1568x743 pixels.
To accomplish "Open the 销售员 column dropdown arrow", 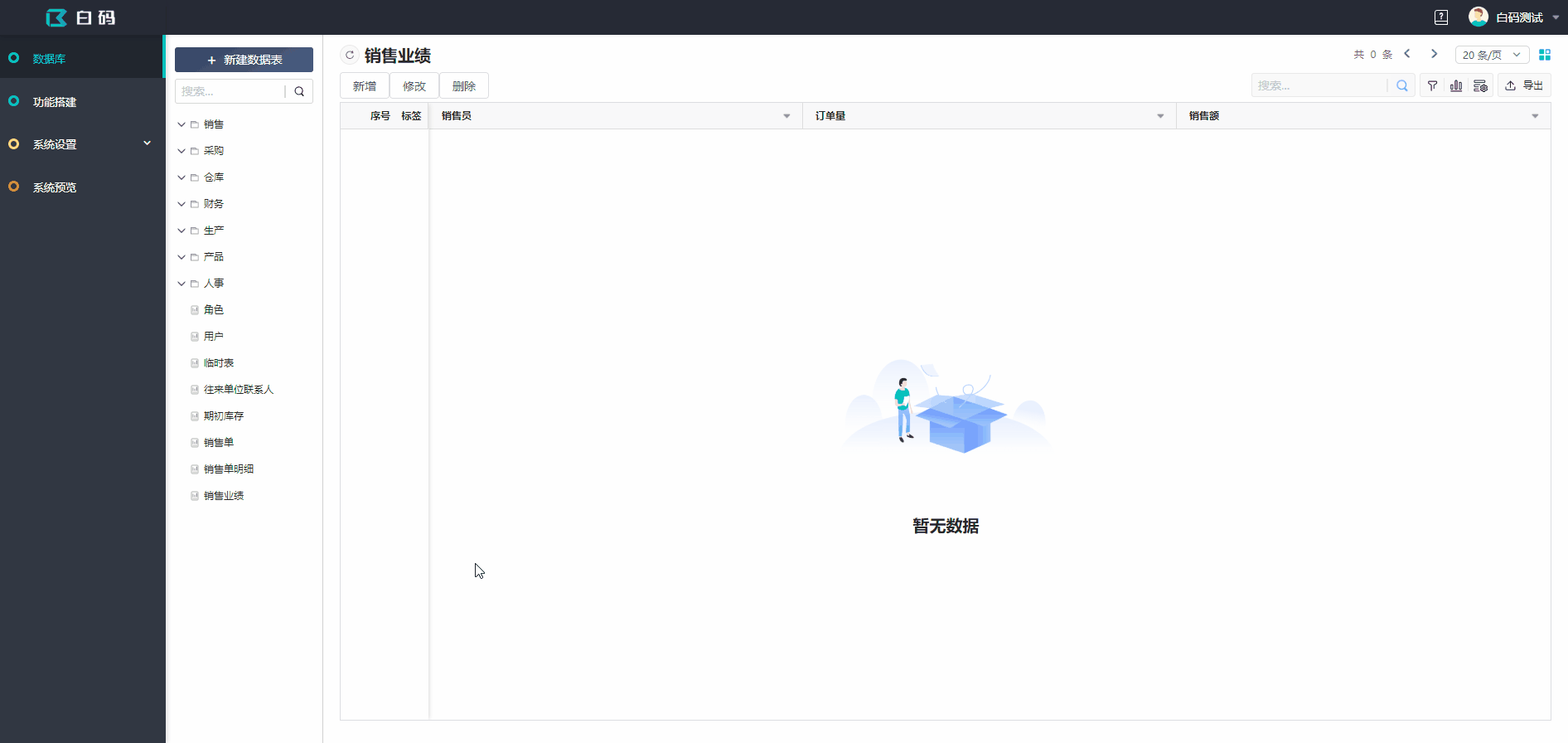I will coord(786,116).
